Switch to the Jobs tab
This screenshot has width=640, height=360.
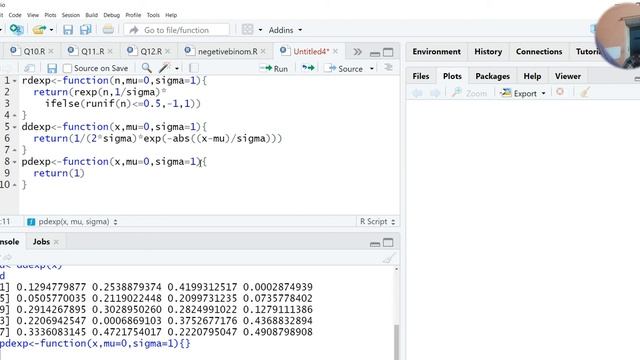click(x=41, y=242)
